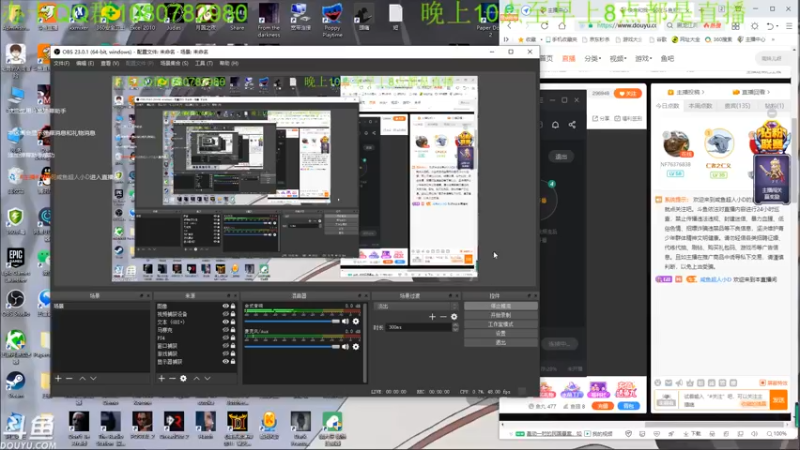800x450 pixels.
Task: Click the 开始录制 button in OBS controls
Action: point(501,315)
